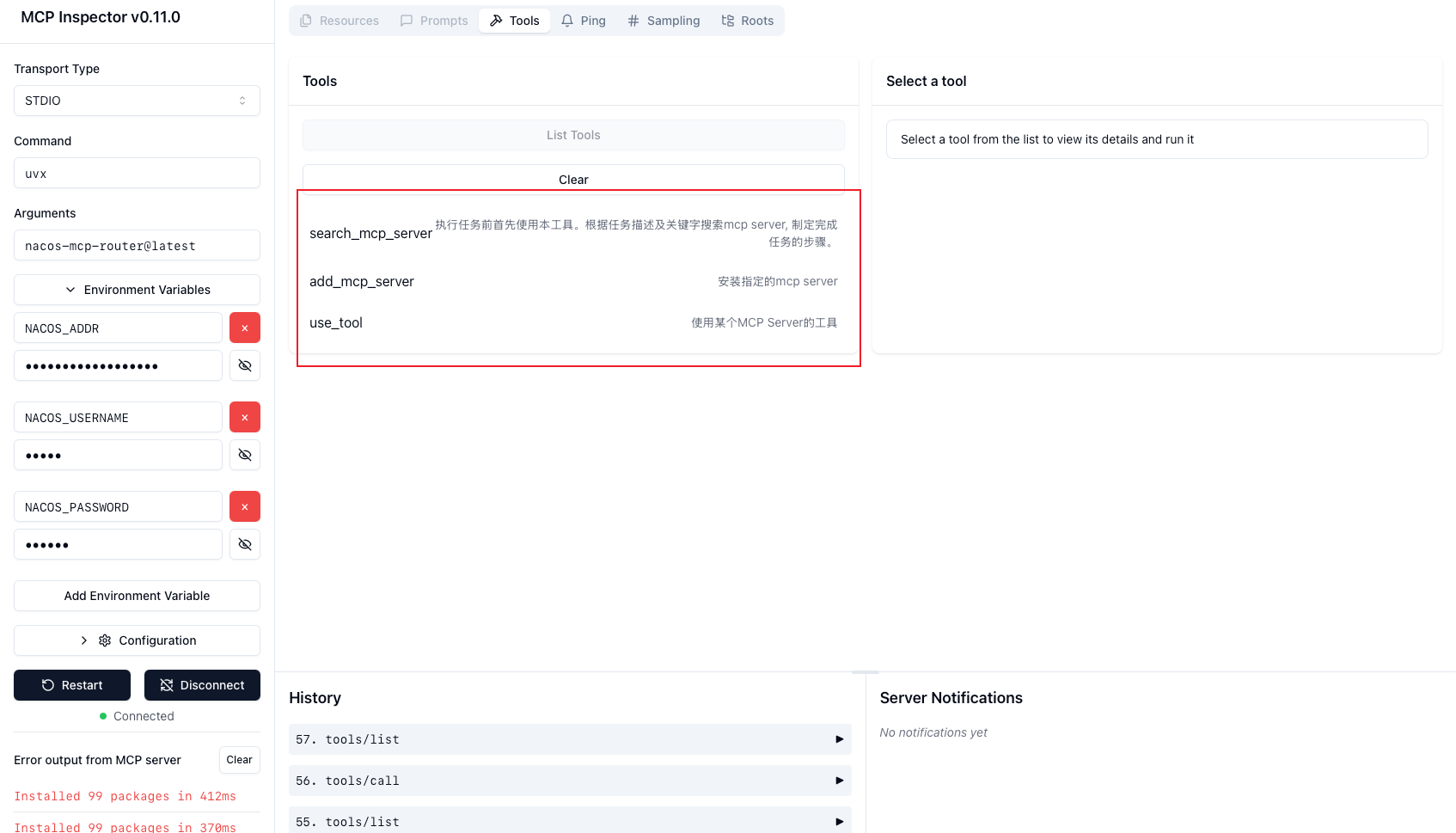Viewport: 1456px width, 833px height.
Task: Click the Resources copy icon
Action: pos(305,20)
